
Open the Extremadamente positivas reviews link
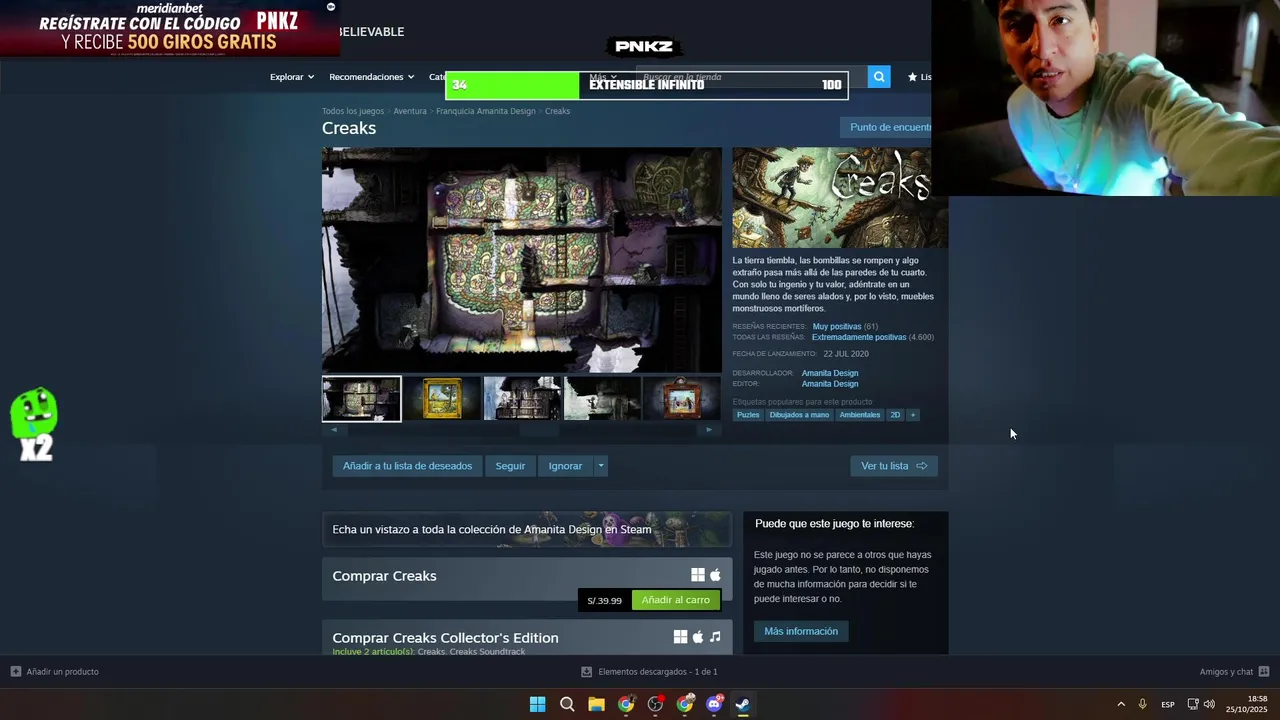[x=859, y=337]
